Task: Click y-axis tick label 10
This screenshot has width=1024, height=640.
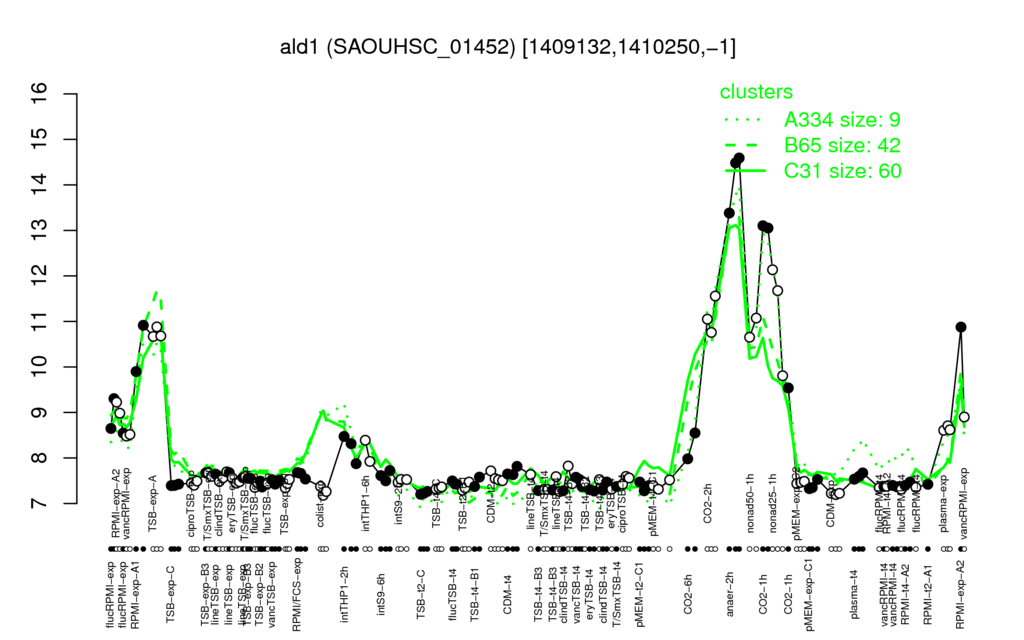Action: 40,367
